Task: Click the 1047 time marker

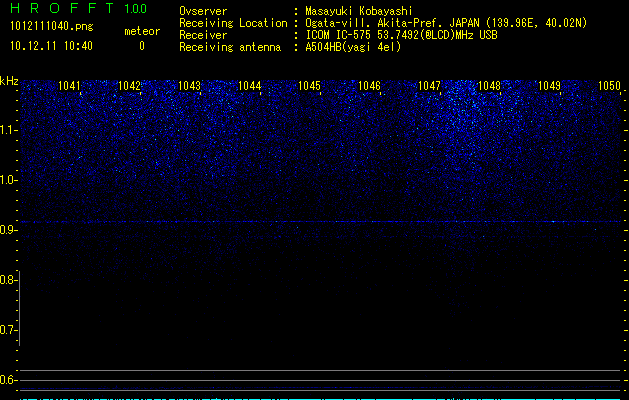Action: pos(429,85)
